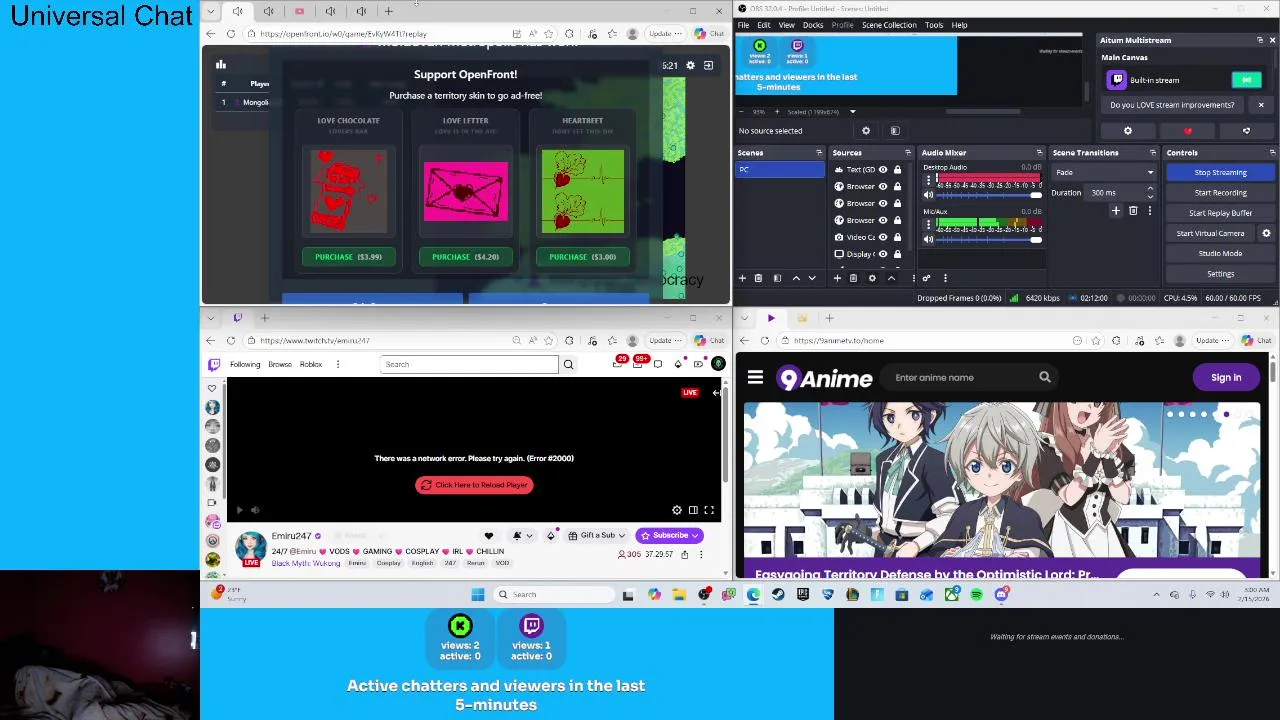Move scene down in OBS Scenes toolbar

[811, 278]
